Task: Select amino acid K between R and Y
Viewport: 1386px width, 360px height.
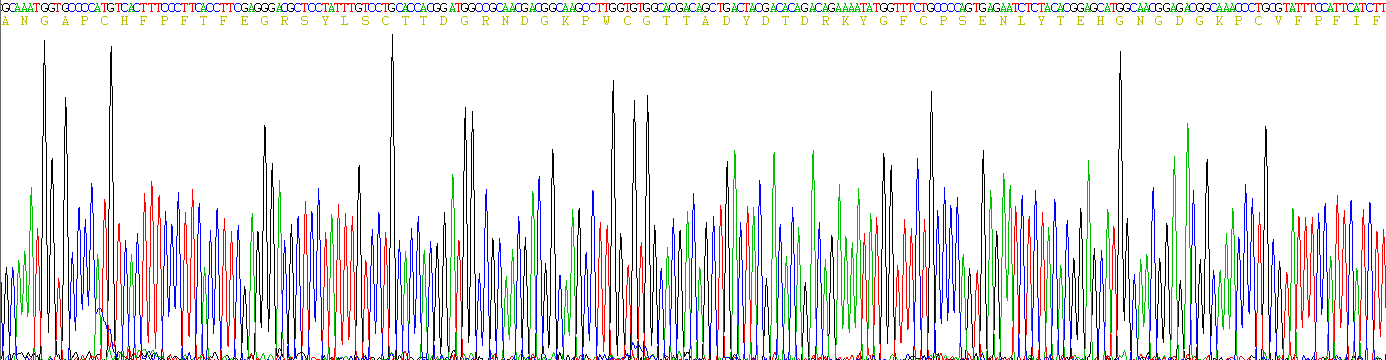Action: click(x=844, y=21)
